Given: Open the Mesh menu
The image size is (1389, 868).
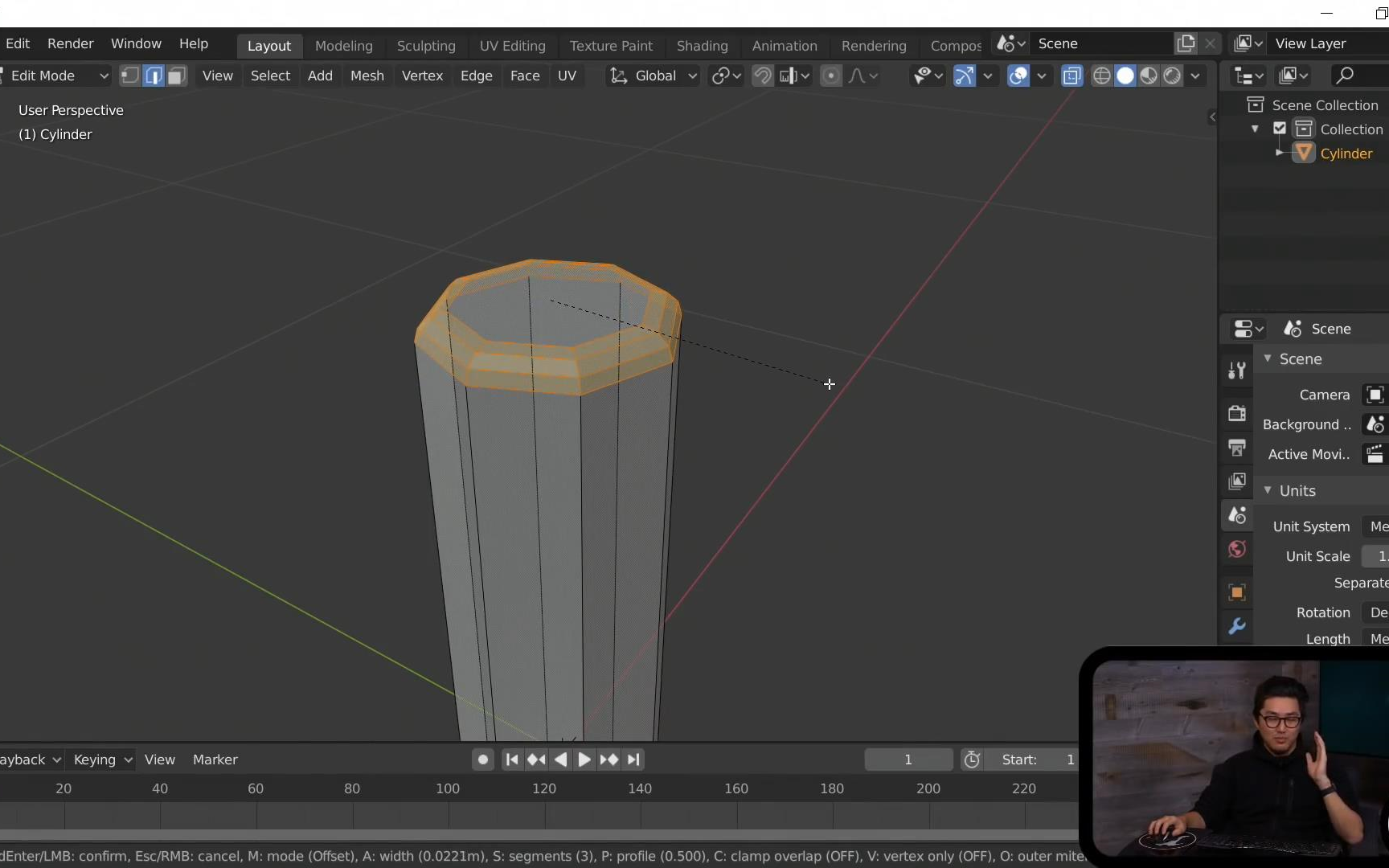Looking at the screenshot, I should pyautogui.click(x=367, y=76).
